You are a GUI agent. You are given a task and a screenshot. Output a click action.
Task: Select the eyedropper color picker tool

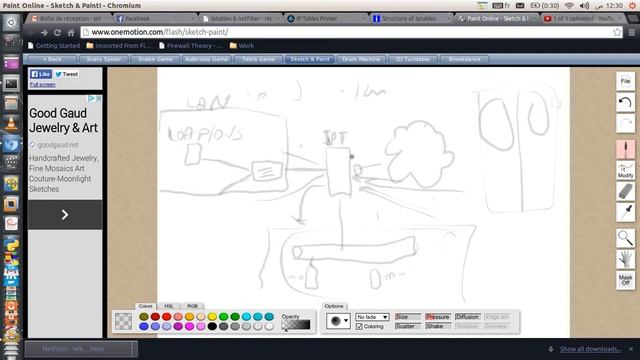point(625,213)
